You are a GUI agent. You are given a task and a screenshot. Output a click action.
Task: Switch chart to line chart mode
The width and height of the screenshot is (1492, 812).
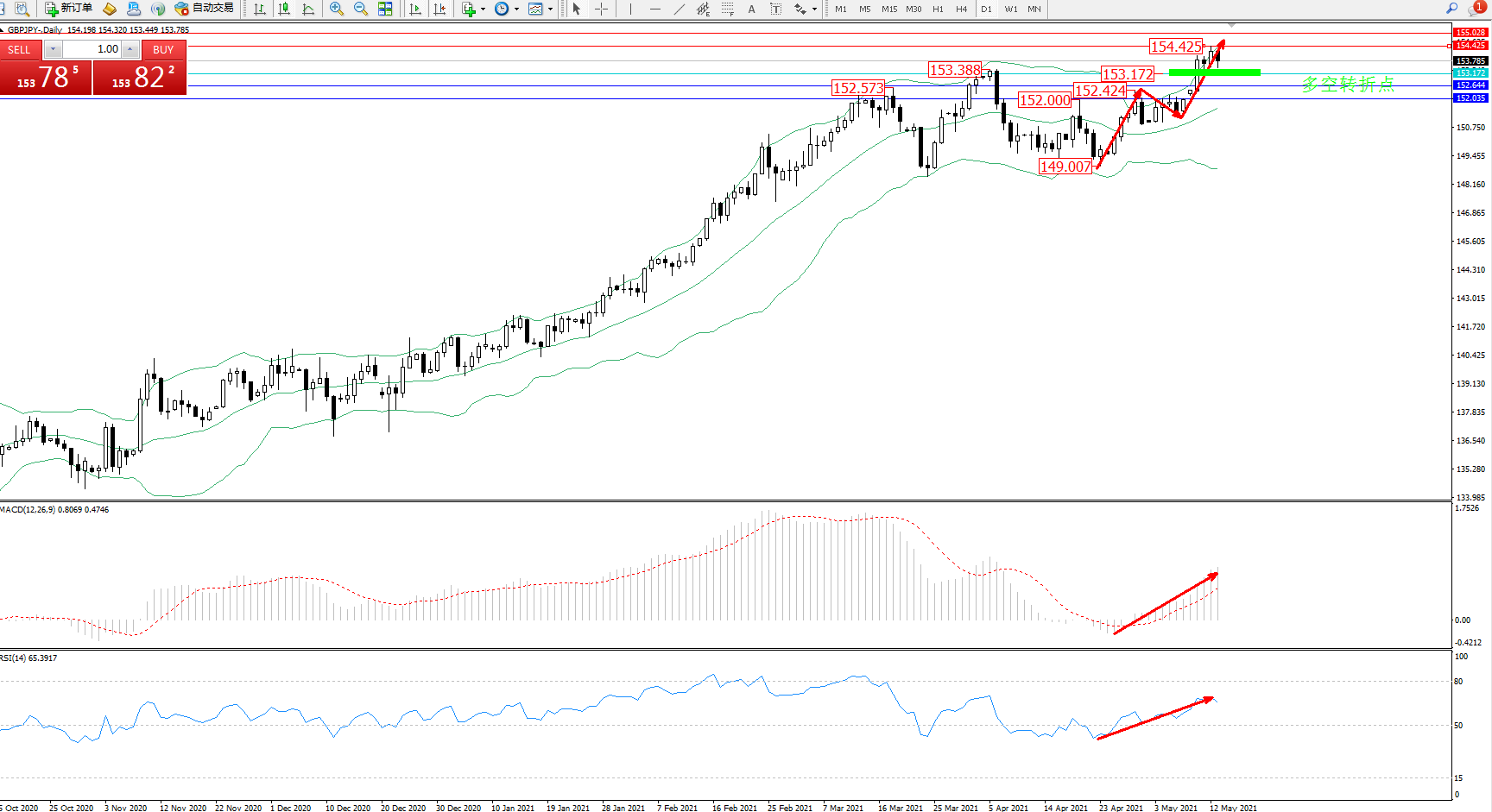pos(308,9)
